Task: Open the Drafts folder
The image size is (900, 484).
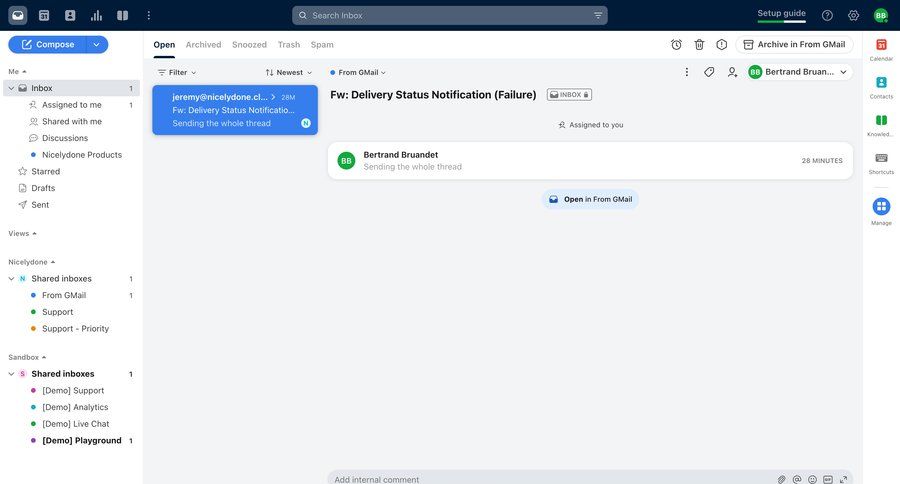Action: 43,188
